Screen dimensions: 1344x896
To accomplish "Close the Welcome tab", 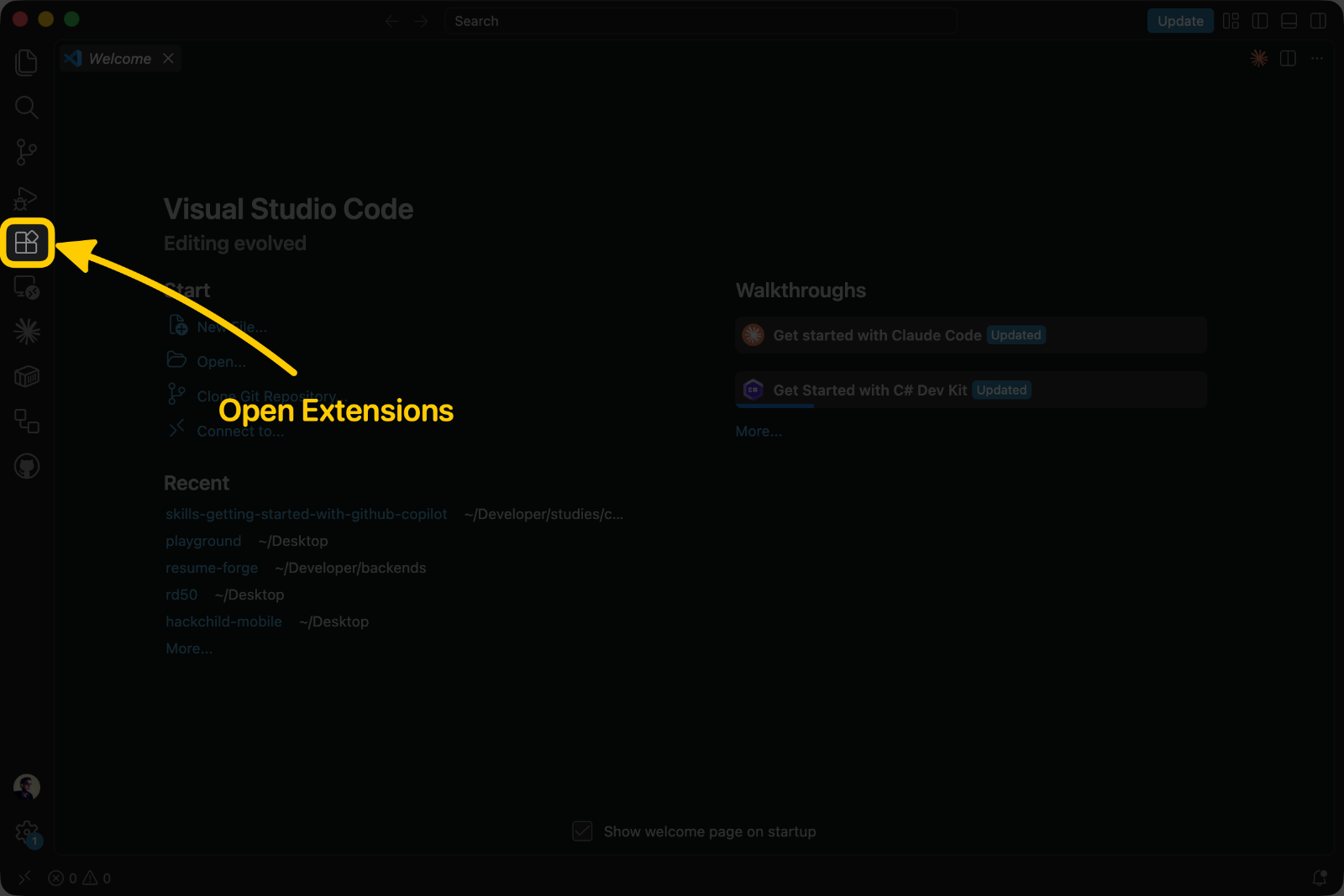I will 168,58.
